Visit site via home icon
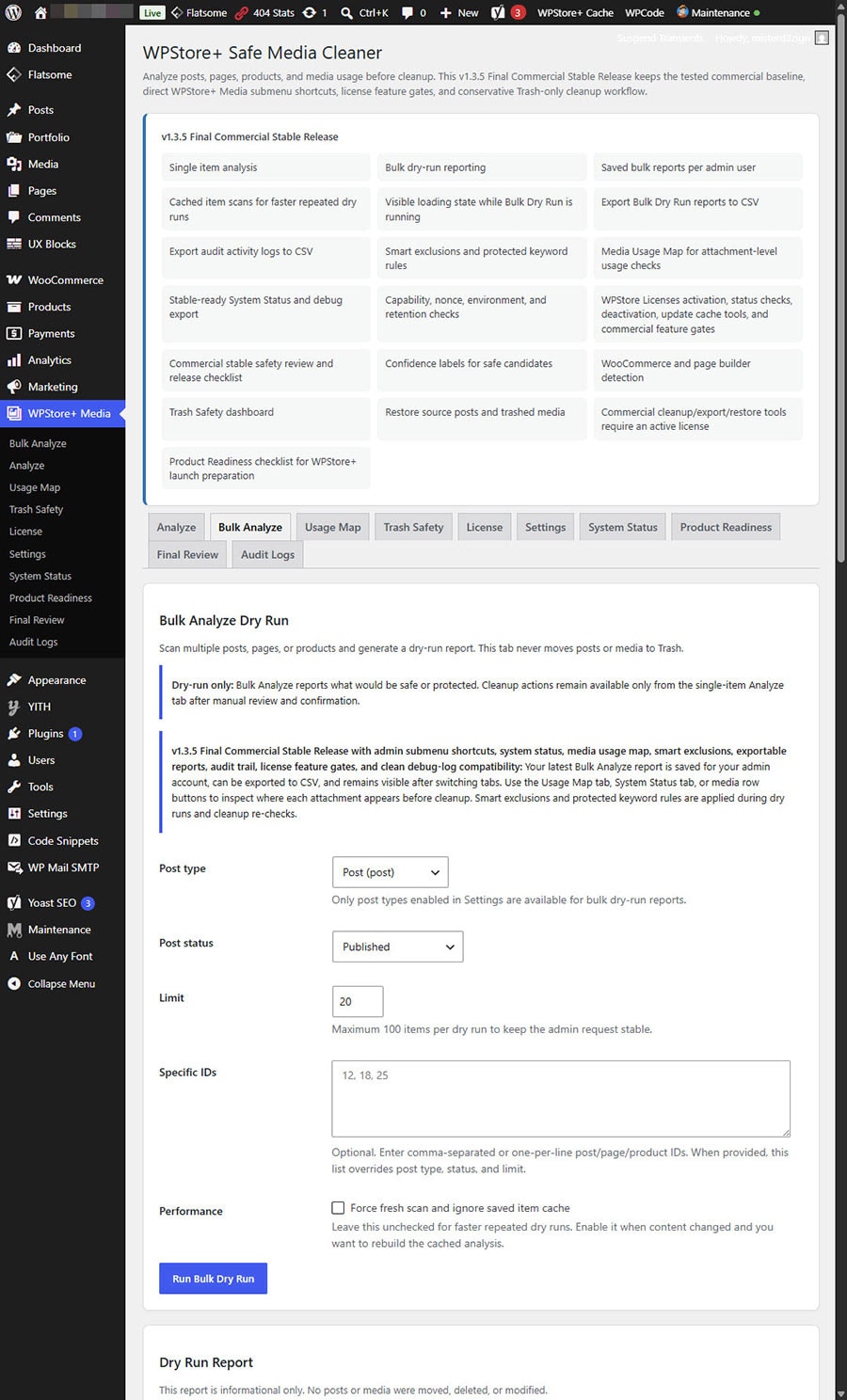847x1400 pixels. coord(40,13)
